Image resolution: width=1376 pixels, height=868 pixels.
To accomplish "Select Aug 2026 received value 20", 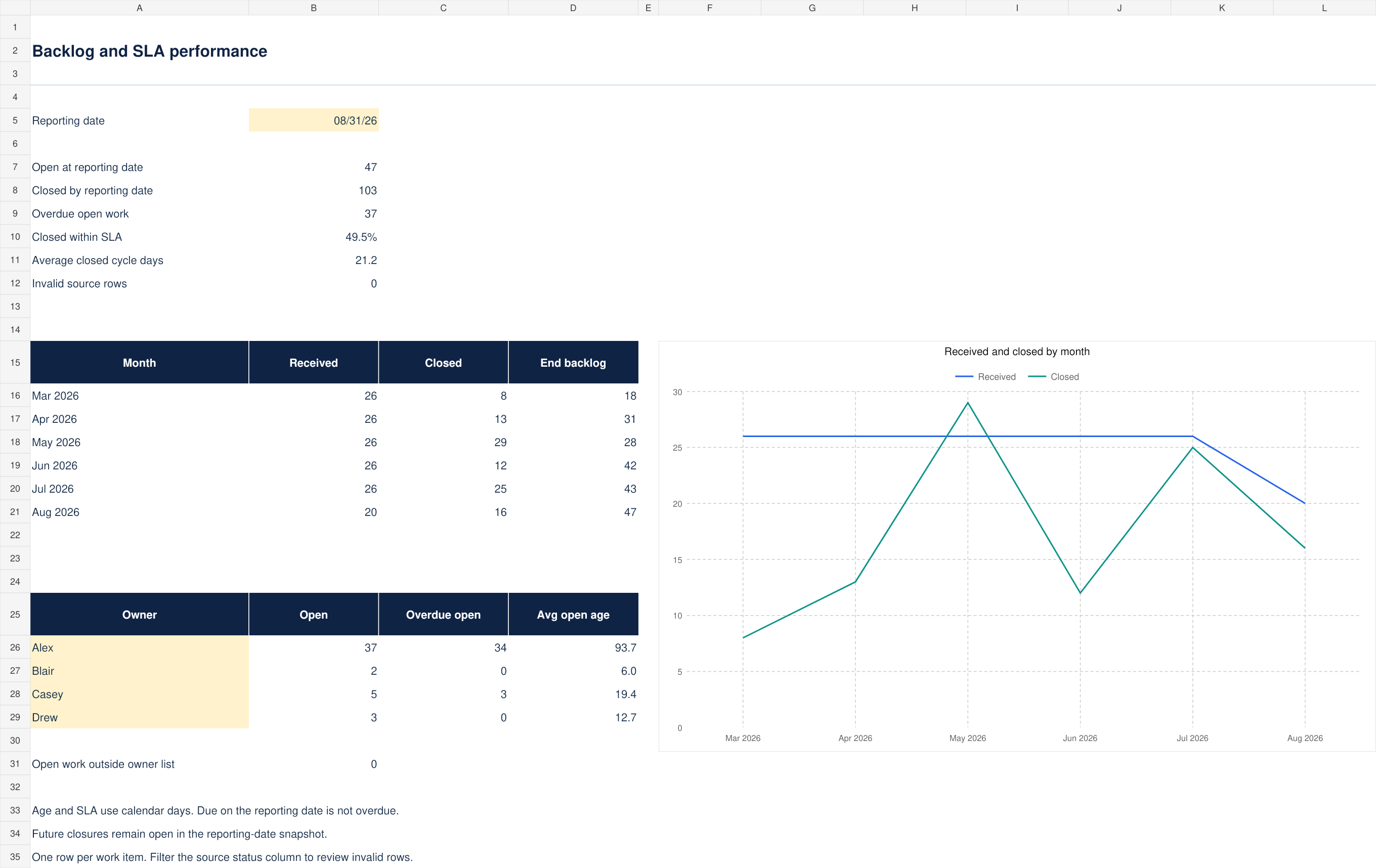I will point(313,512).
